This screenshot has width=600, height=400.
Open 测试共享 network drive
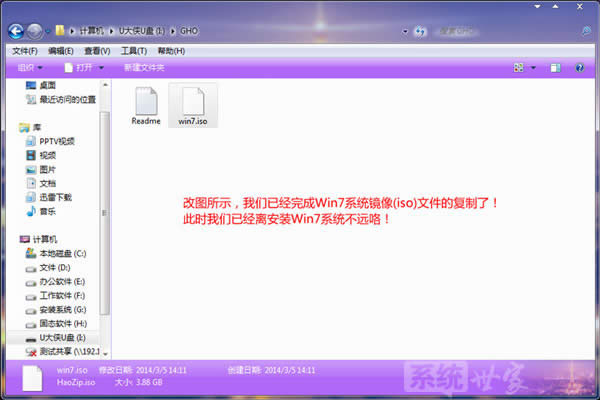click(x=63, y=351)
